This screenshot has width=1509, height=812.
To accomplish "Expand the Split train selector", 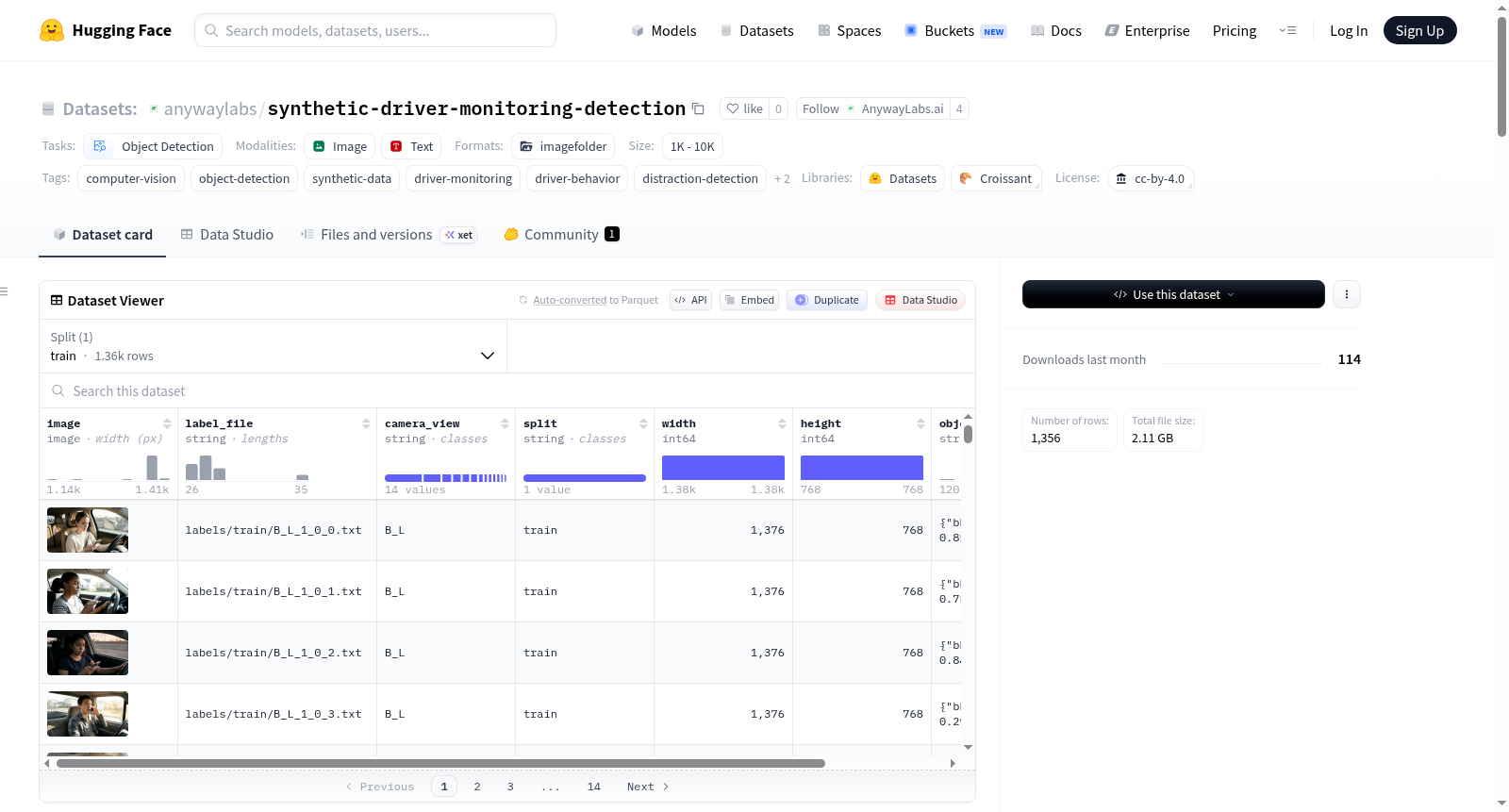I will coord(273,346).
